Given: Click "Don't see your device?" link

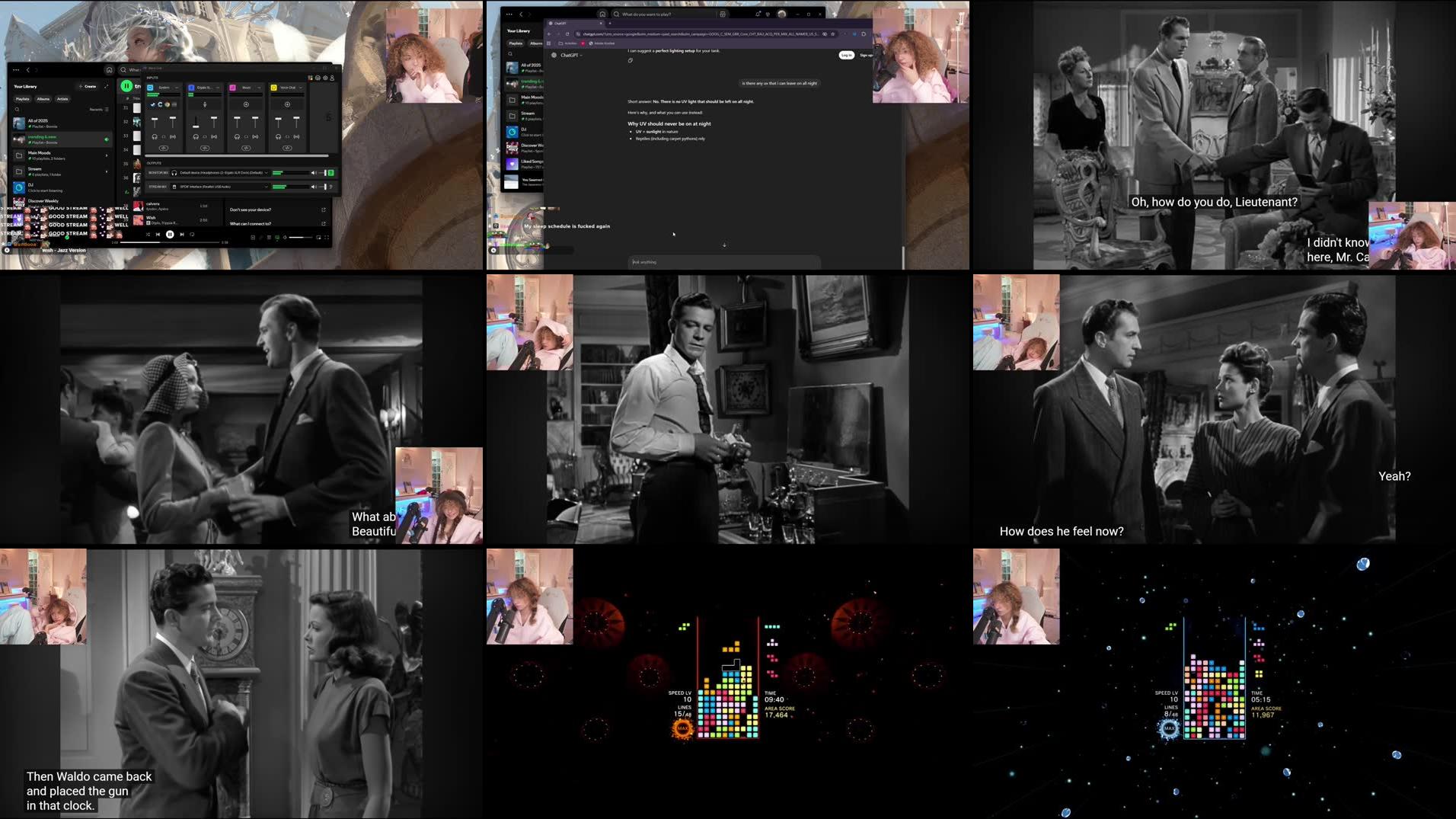Looking at the screenshot, I should pos(251,210).
